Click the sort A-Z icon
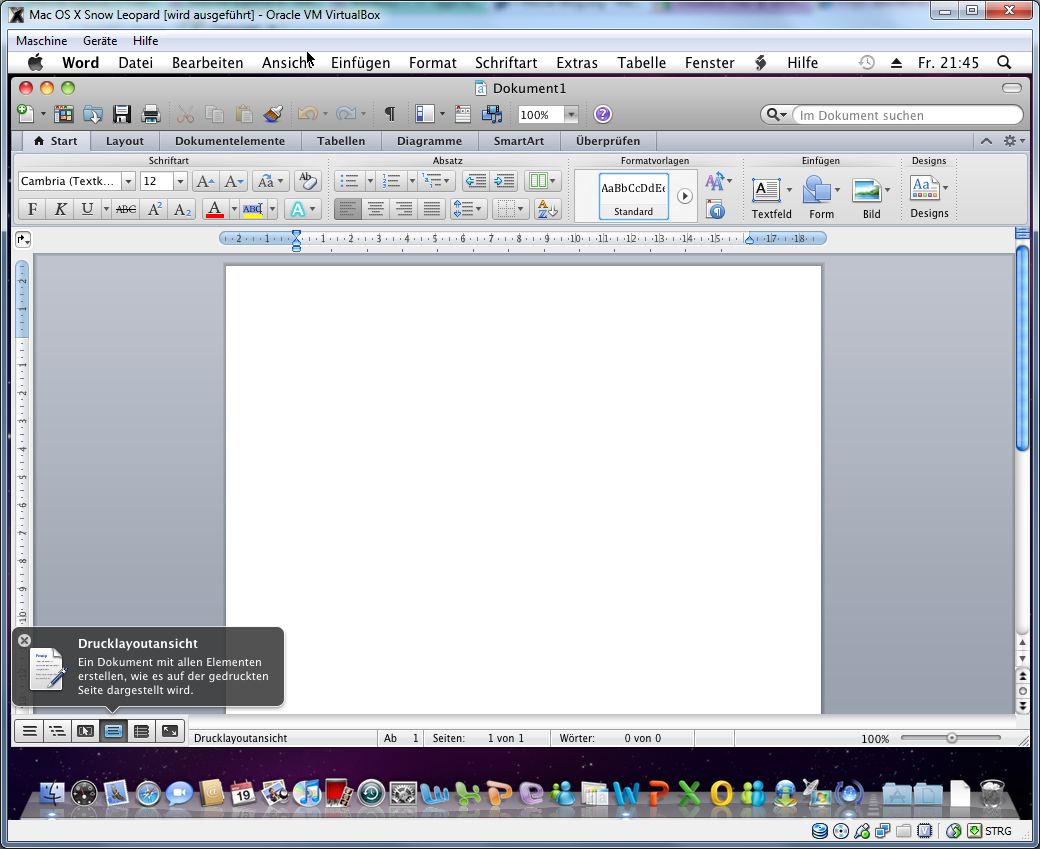 tap(547, 210)
